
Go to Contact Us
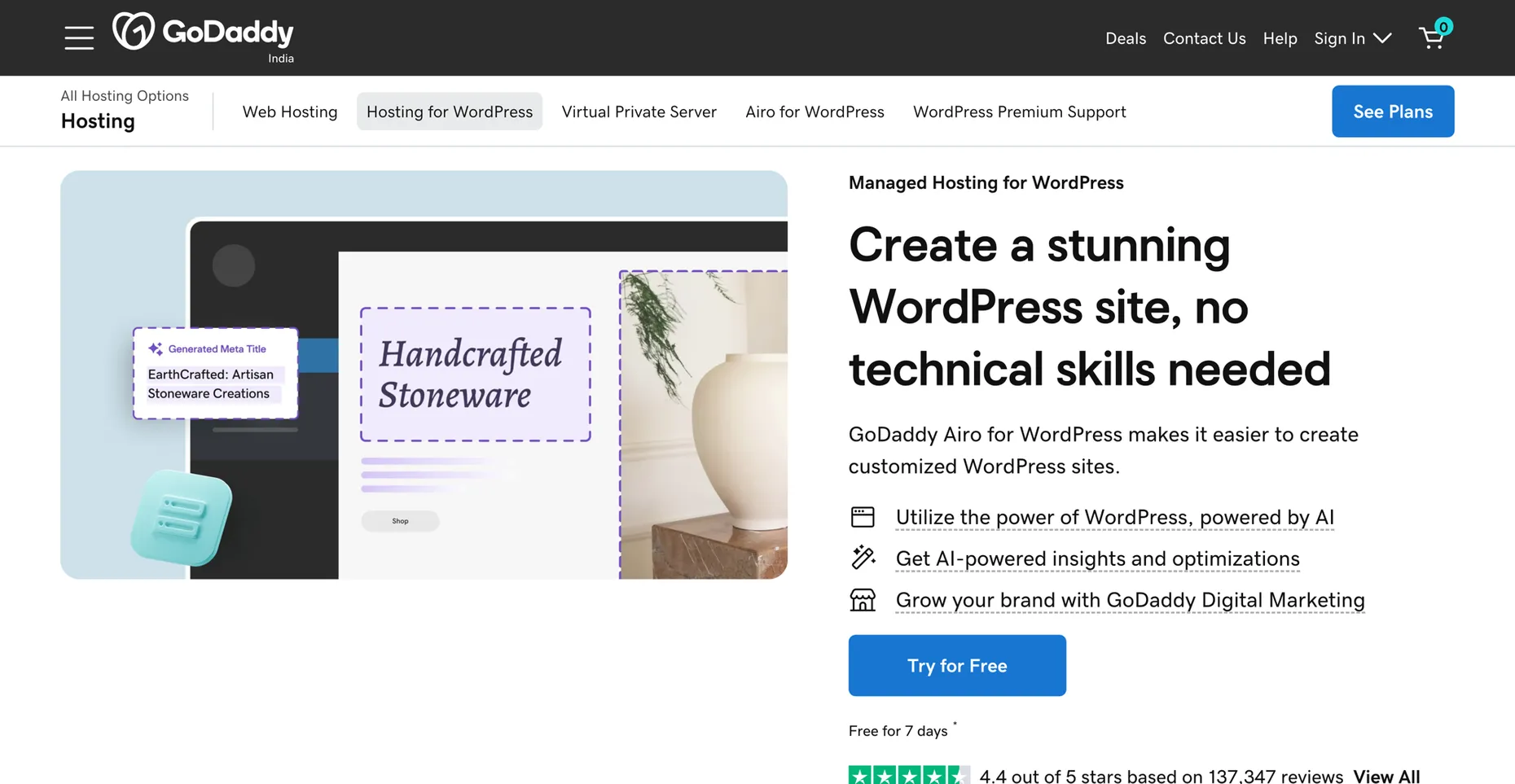point(1204,38)
